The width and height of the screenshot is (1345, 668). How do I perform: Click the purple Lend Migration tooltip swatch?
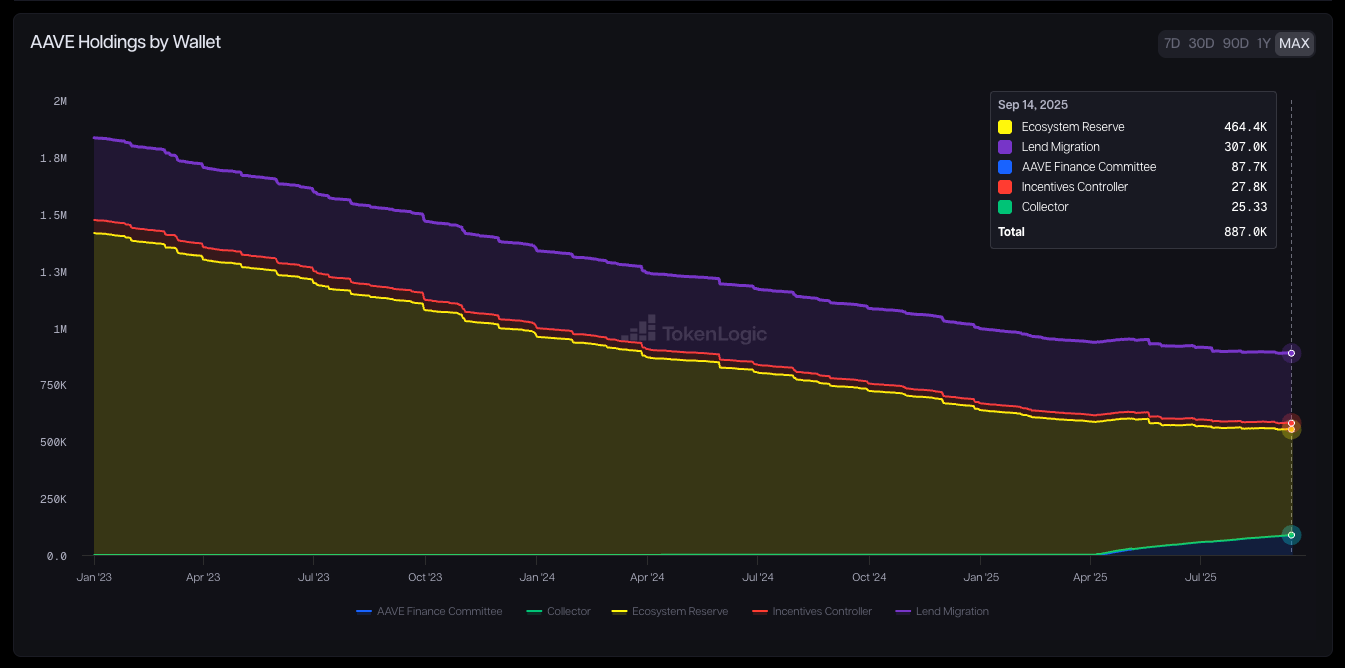[1005, 147]
